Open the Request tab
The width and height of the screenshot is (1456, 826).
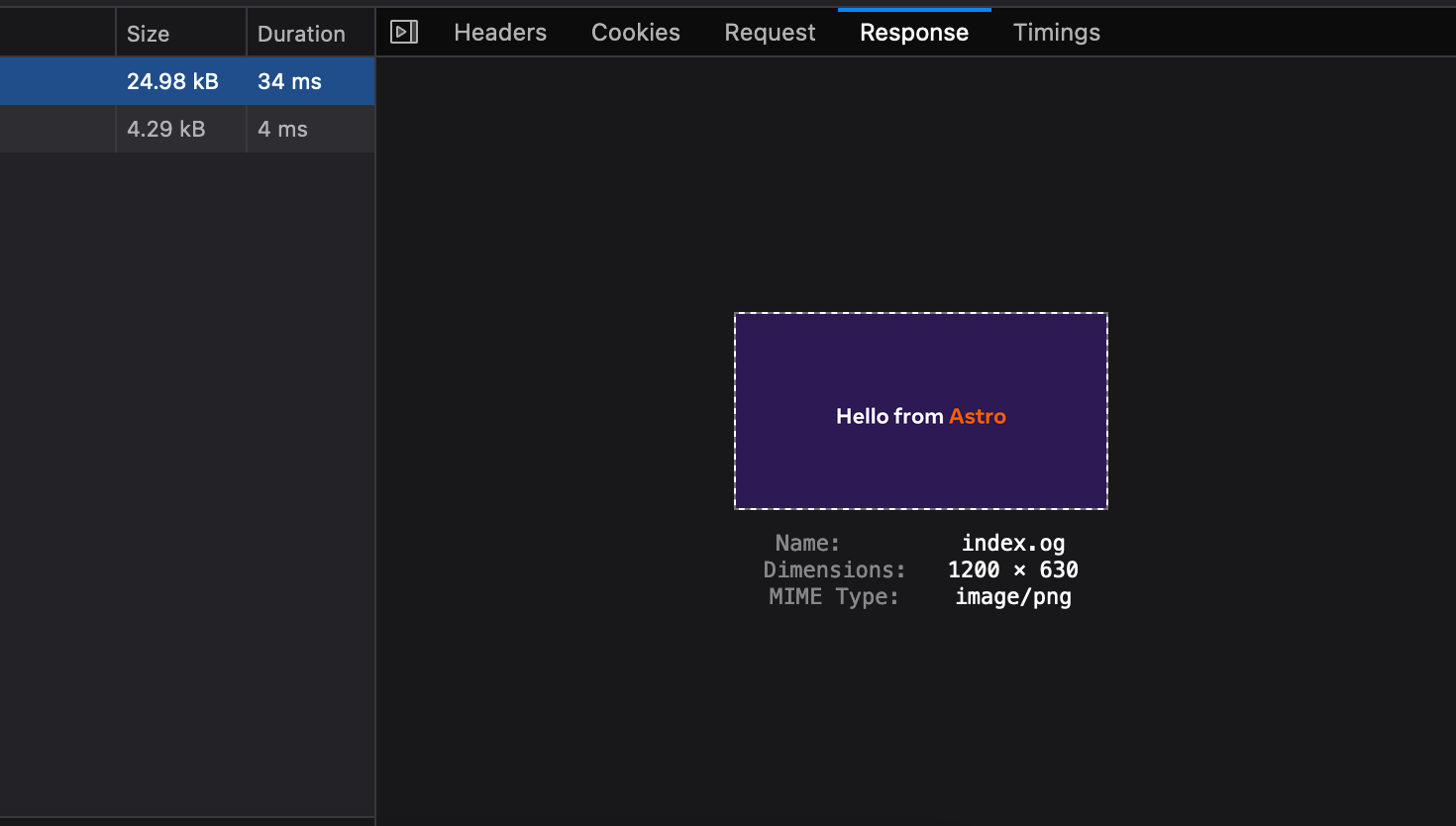[770, 32]
